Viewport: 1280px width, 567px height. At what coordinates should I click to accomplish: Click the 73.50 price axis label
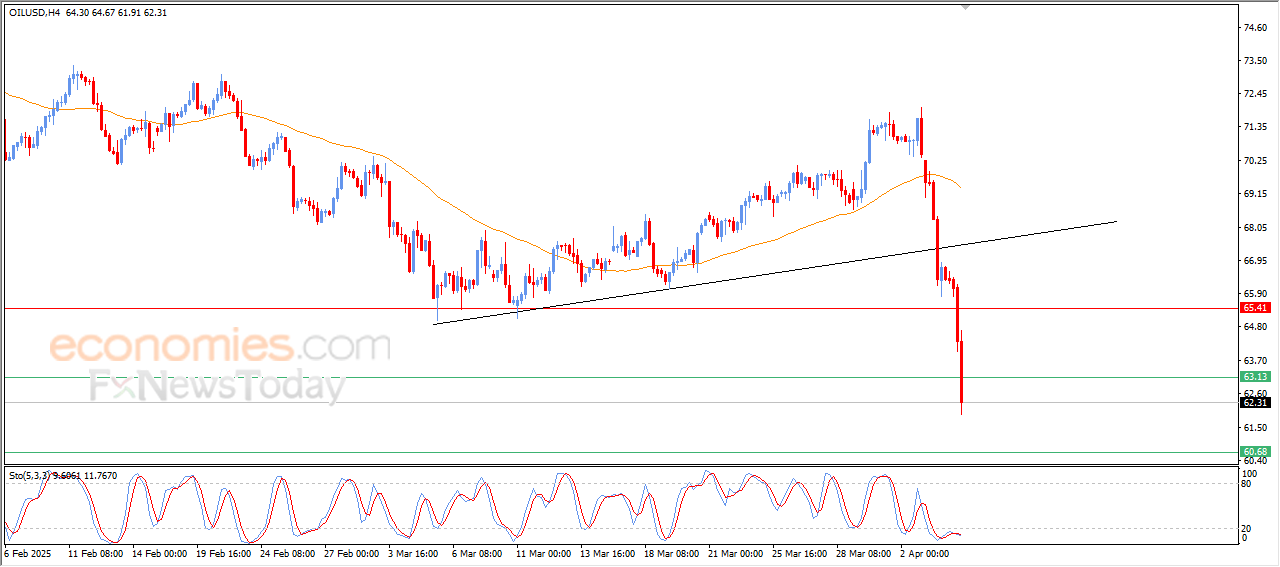click(1254, 61)
